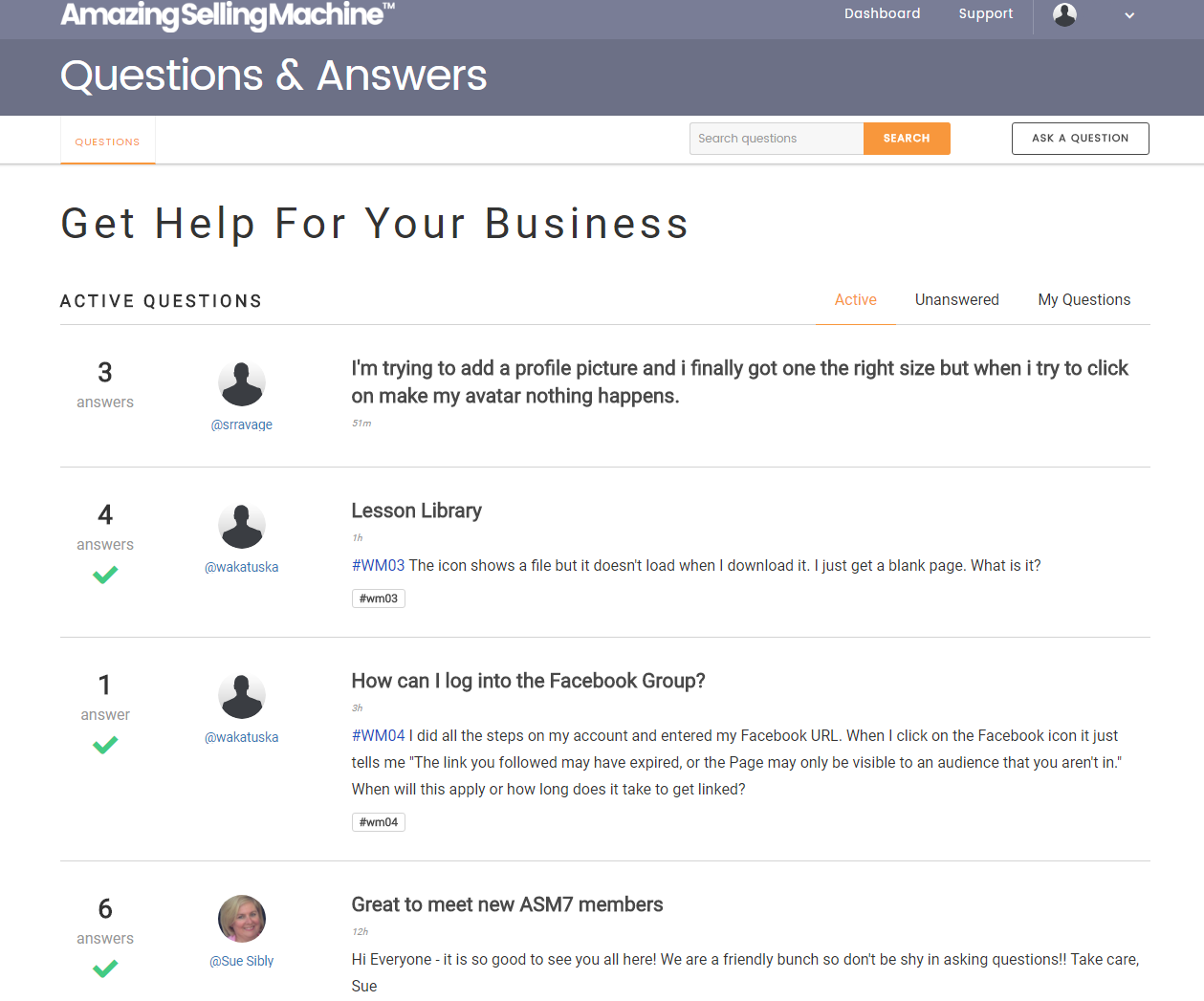This screenshot has height=1001, width=1204.
Task: Click the avatar next to Lesson Library question
Action: pos(242,526)
